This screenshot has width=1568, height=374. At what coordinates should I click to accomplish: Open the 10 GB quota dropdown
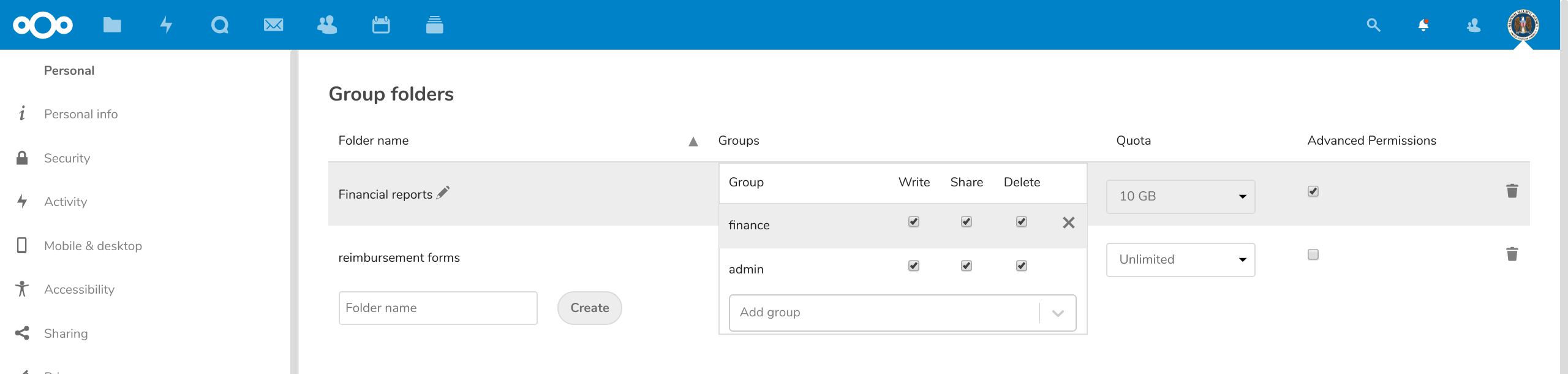pos(1181,196)
